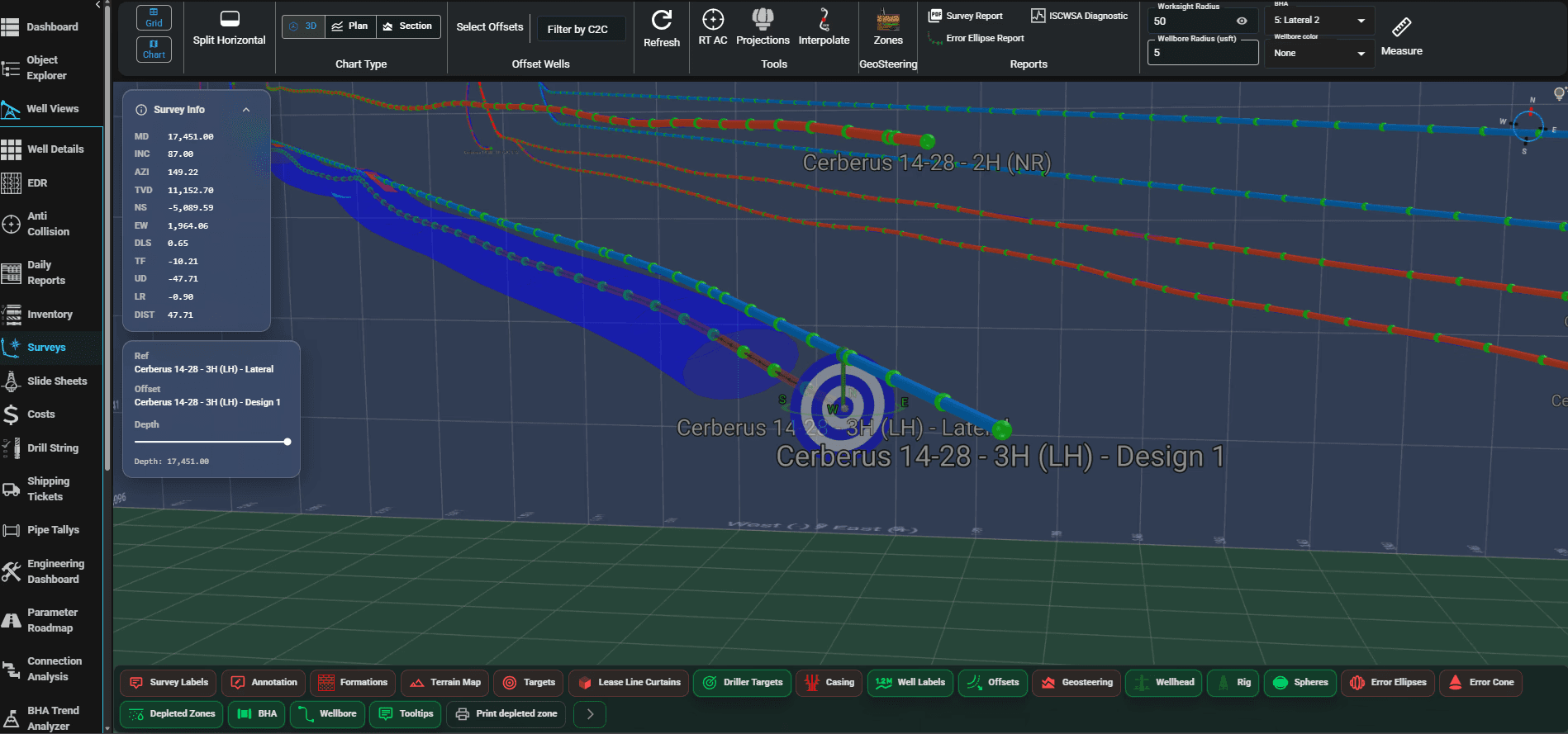Toggle Driller Targets display
This screenshot has height=734, width=1568.
742,683
